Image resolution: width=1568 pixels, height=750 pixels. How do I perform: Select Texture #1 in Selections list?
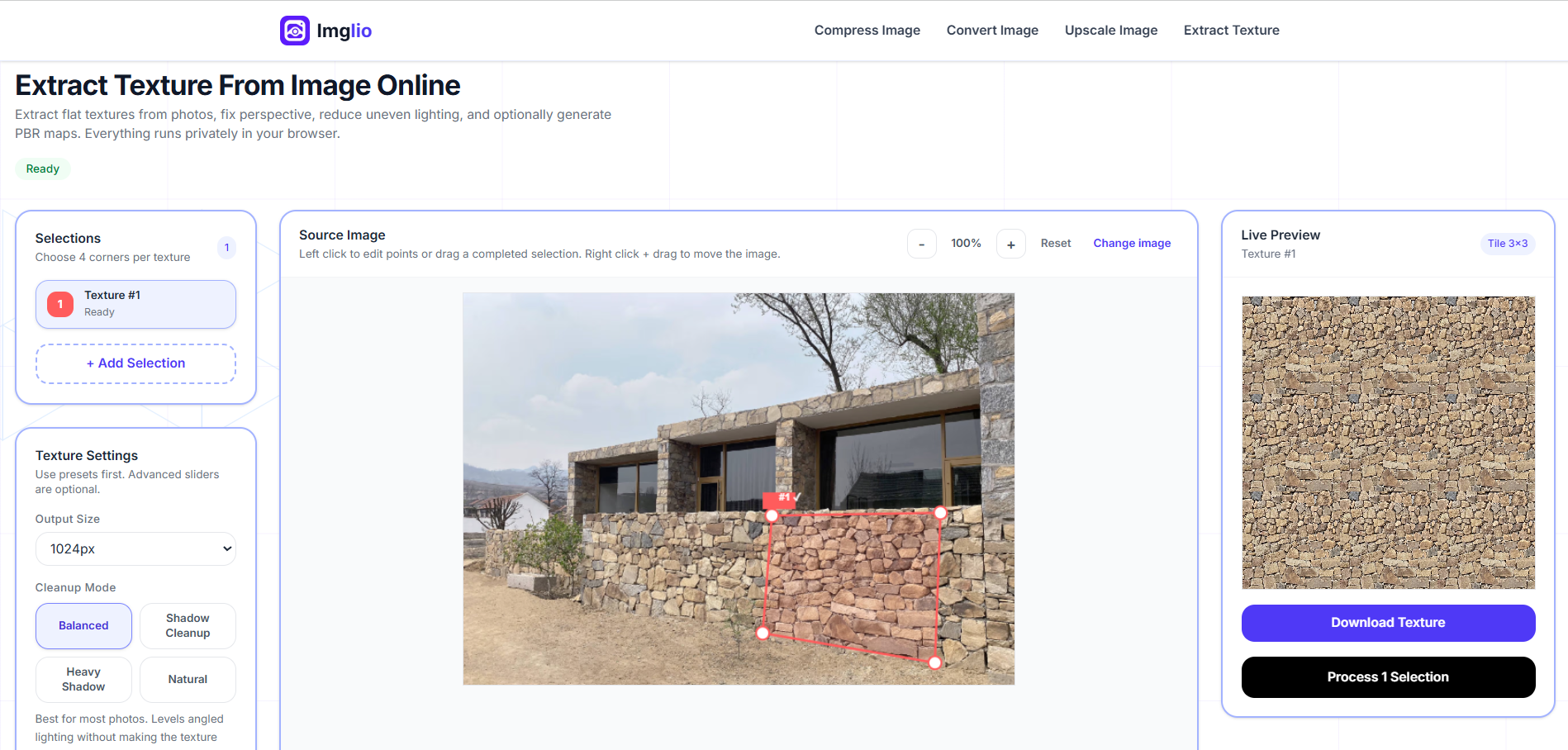click(x=135, y=304)
